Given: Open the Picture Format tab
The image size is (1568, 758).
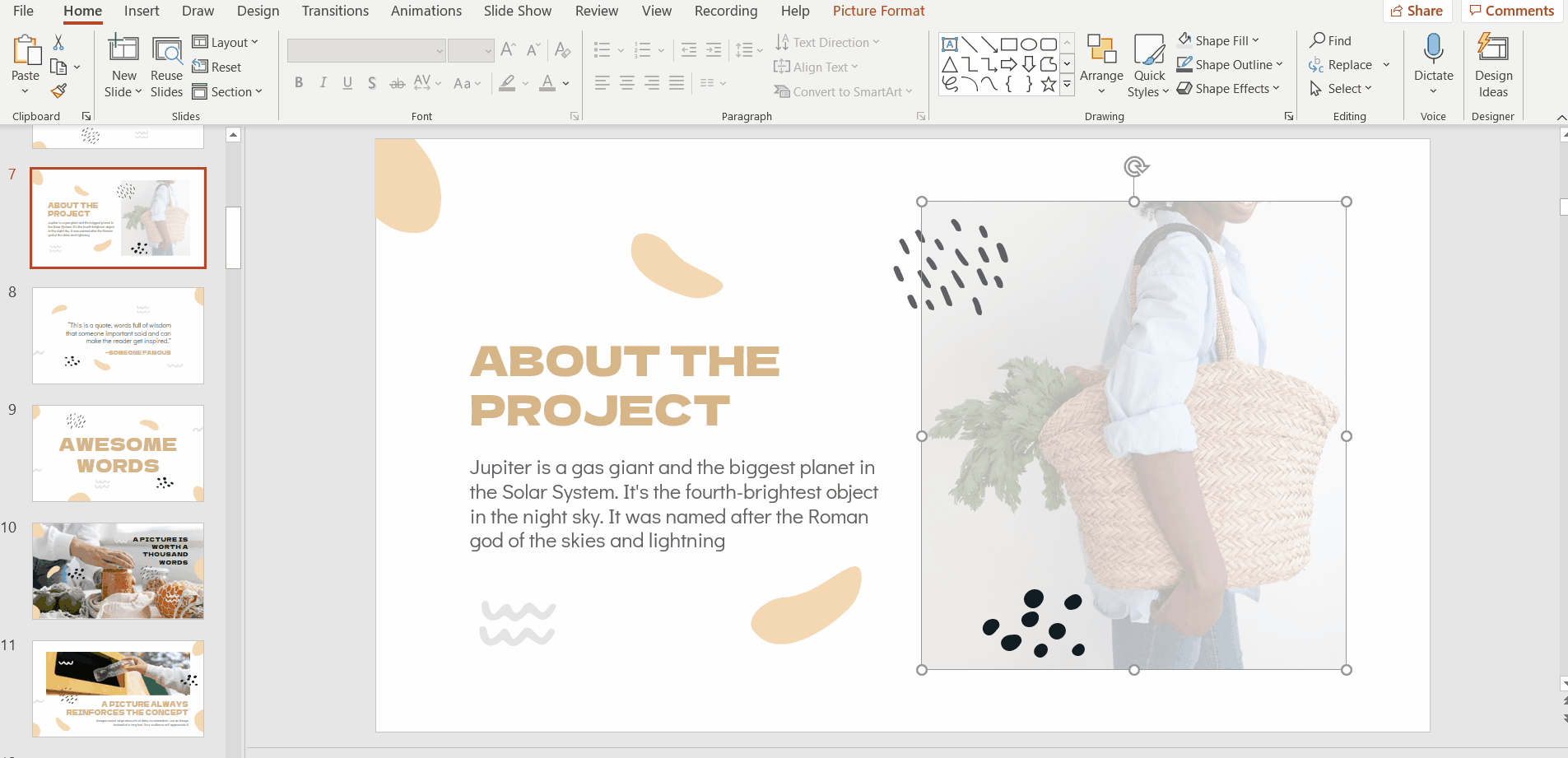Looking at the screenshot, I should click(878, 11).
